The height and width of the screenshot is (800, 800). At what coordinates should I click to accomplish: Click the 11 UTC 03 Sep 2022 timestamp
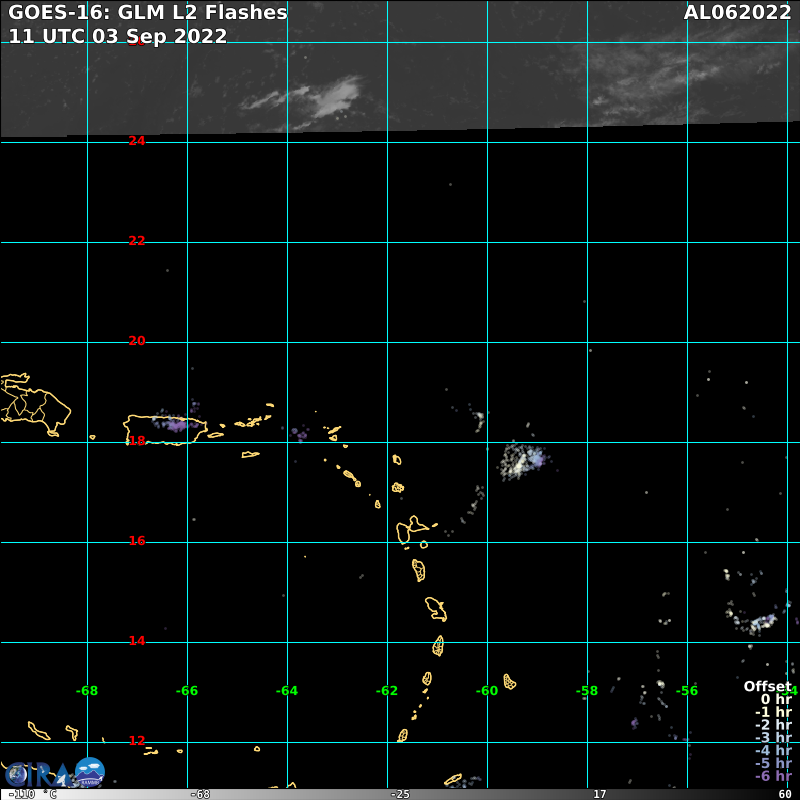tap(118, 36)
